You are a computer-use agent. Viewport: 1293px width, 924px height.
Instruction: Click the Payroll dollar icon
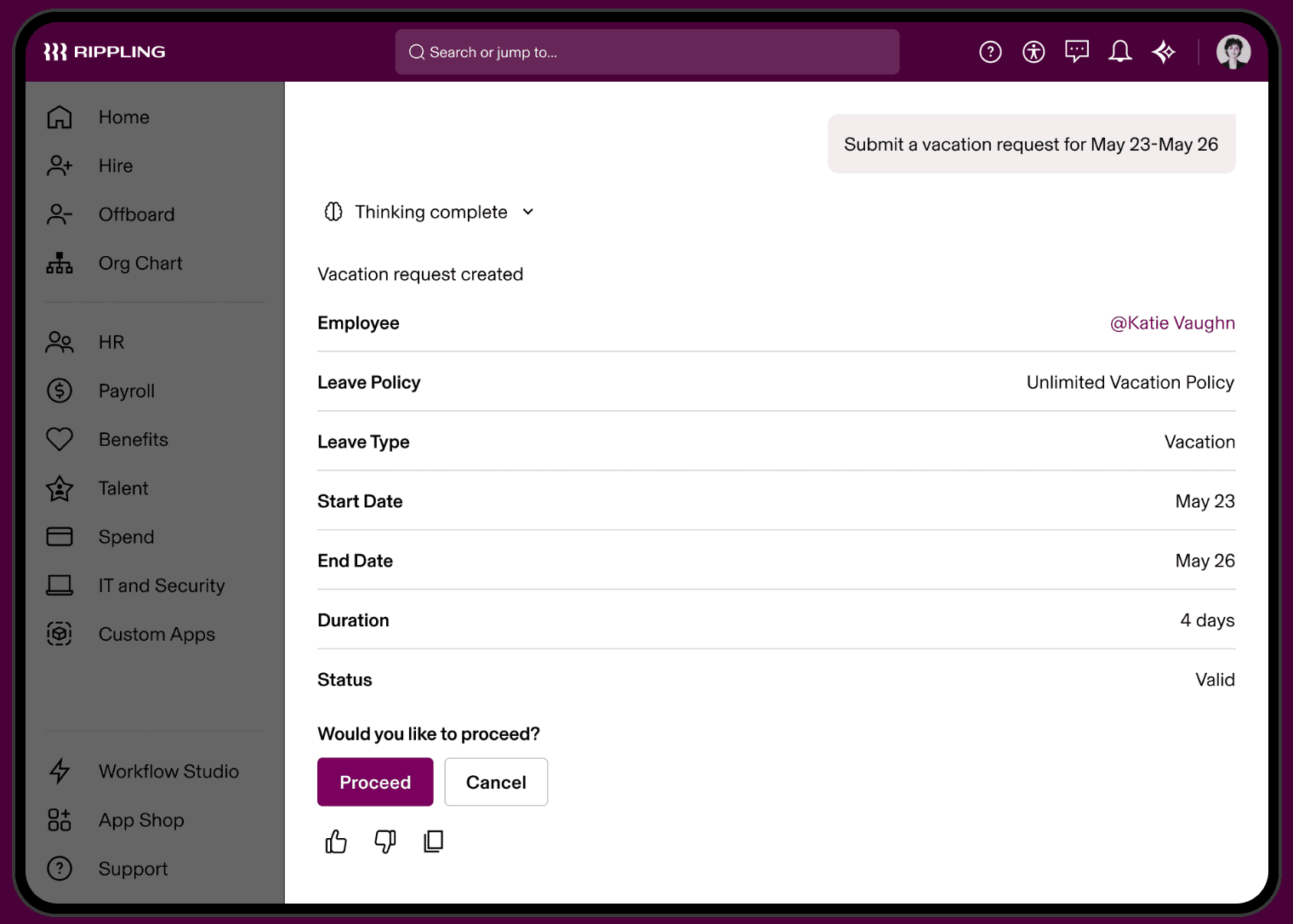(x=60, y=391)
